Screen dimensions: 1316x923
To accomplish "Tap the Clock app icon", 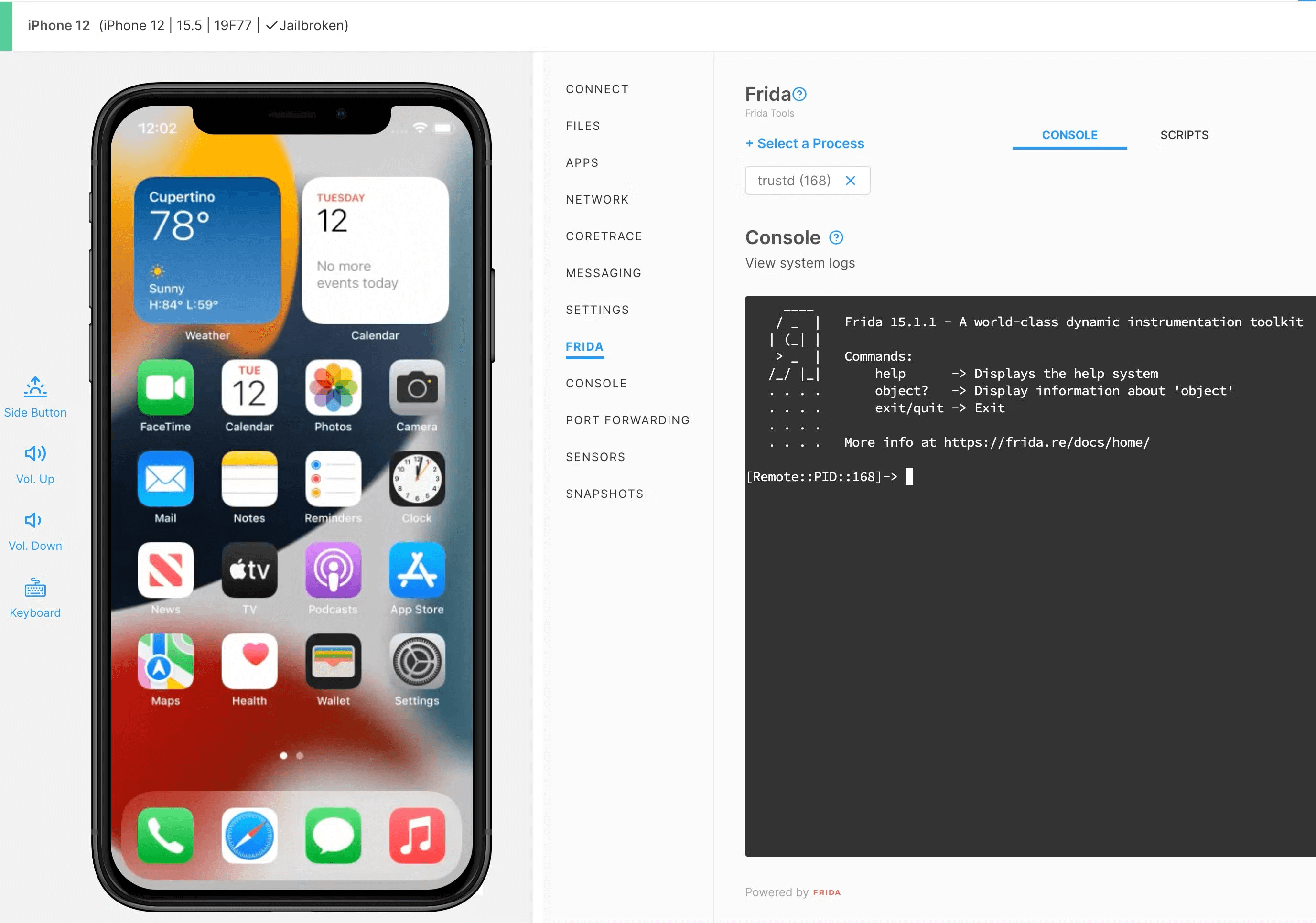I will coord(417,479).
